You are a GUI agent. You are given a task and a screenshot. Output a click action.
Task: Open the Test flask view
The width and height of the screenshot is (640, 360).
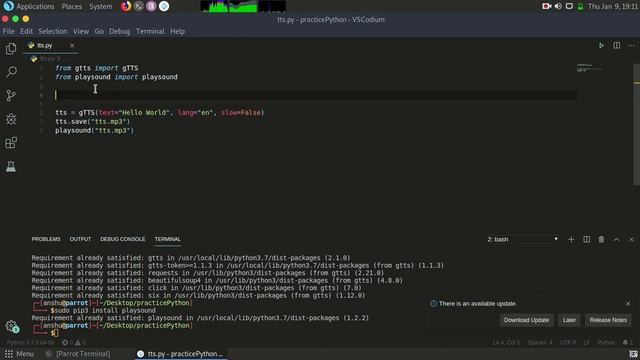point(11,166)
